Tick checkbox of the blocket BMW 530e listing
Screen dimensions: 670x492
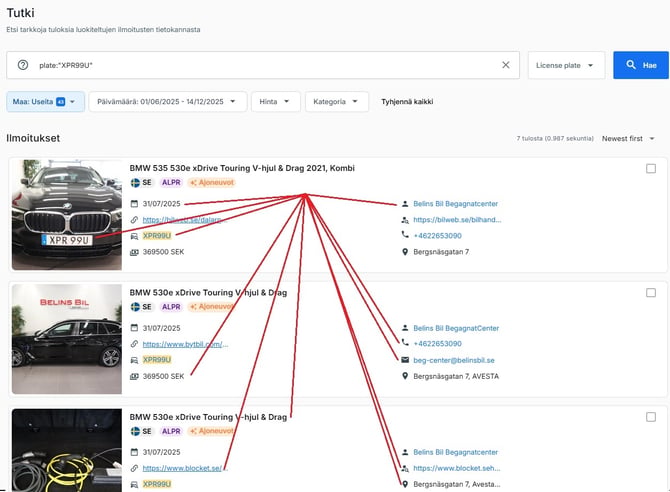[651, 417]
